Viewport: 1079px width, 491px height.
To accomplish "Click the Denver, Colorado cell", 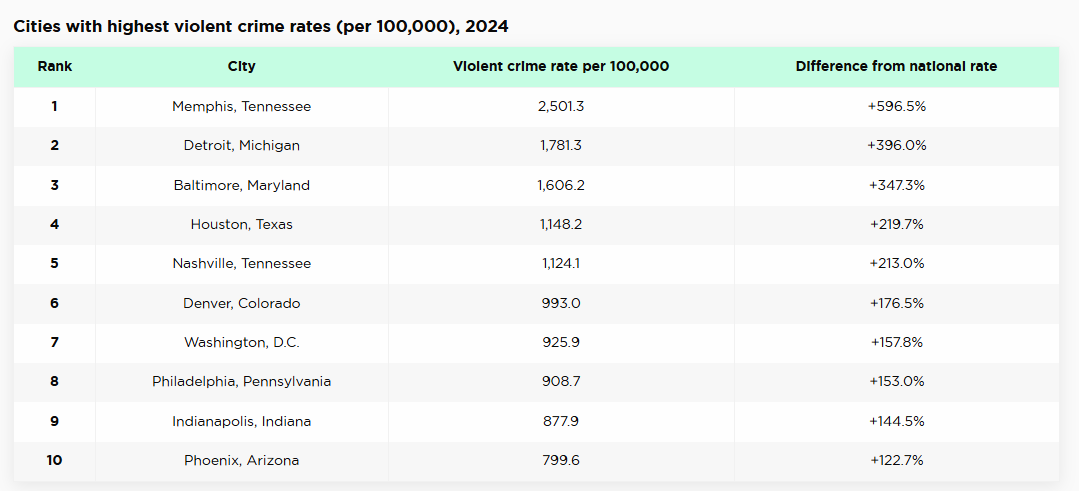I will tap(241, 303).
